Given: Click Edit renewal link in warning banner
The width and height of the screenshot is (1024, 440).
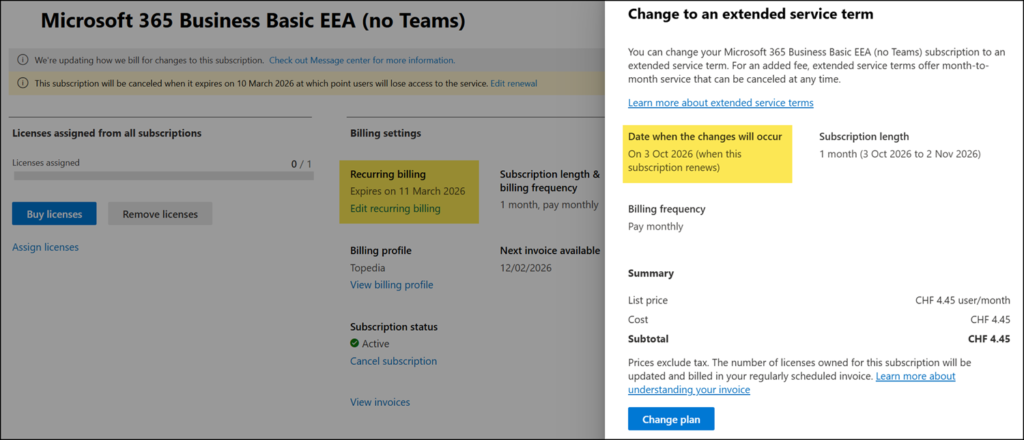Looking at the screenshot, I should click(514, 84).
